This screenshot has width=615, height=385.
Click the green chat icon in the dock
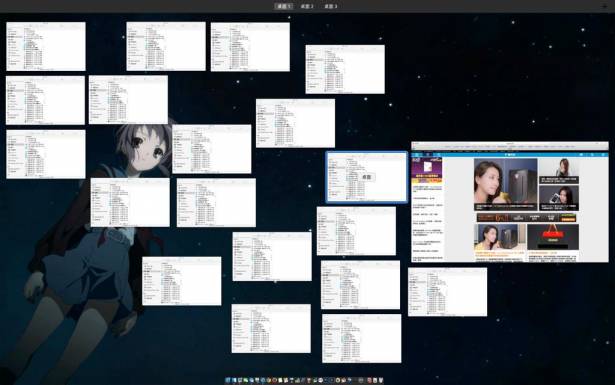tap(246, 380)
